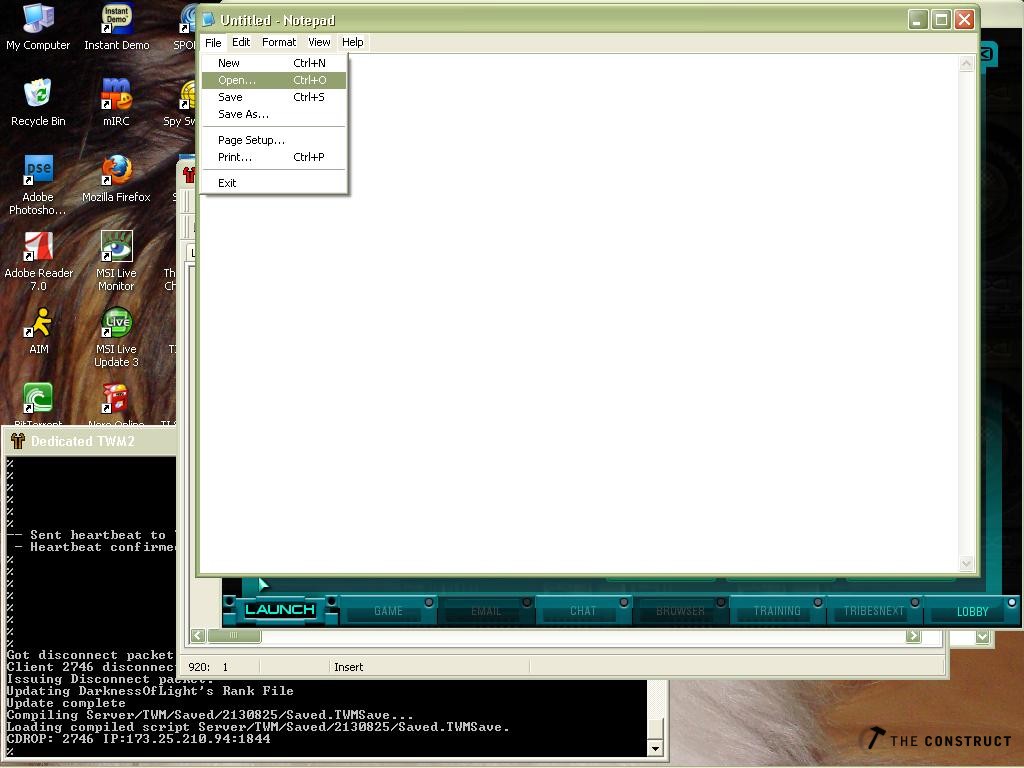The height and width of the screenshot is (768, 1024).
Task: Click the '920: 1' status bar position
Action: pyautogui.click(x=208, y=667)
